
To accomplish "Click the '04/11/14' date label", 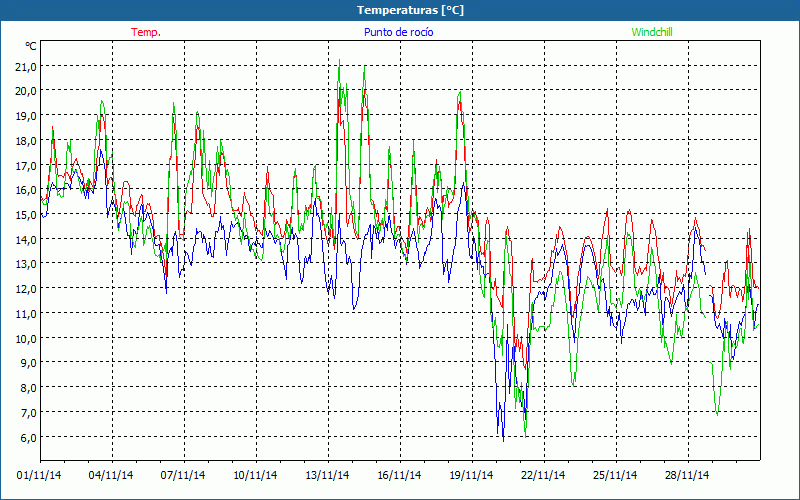I will [x=111, y=475].
